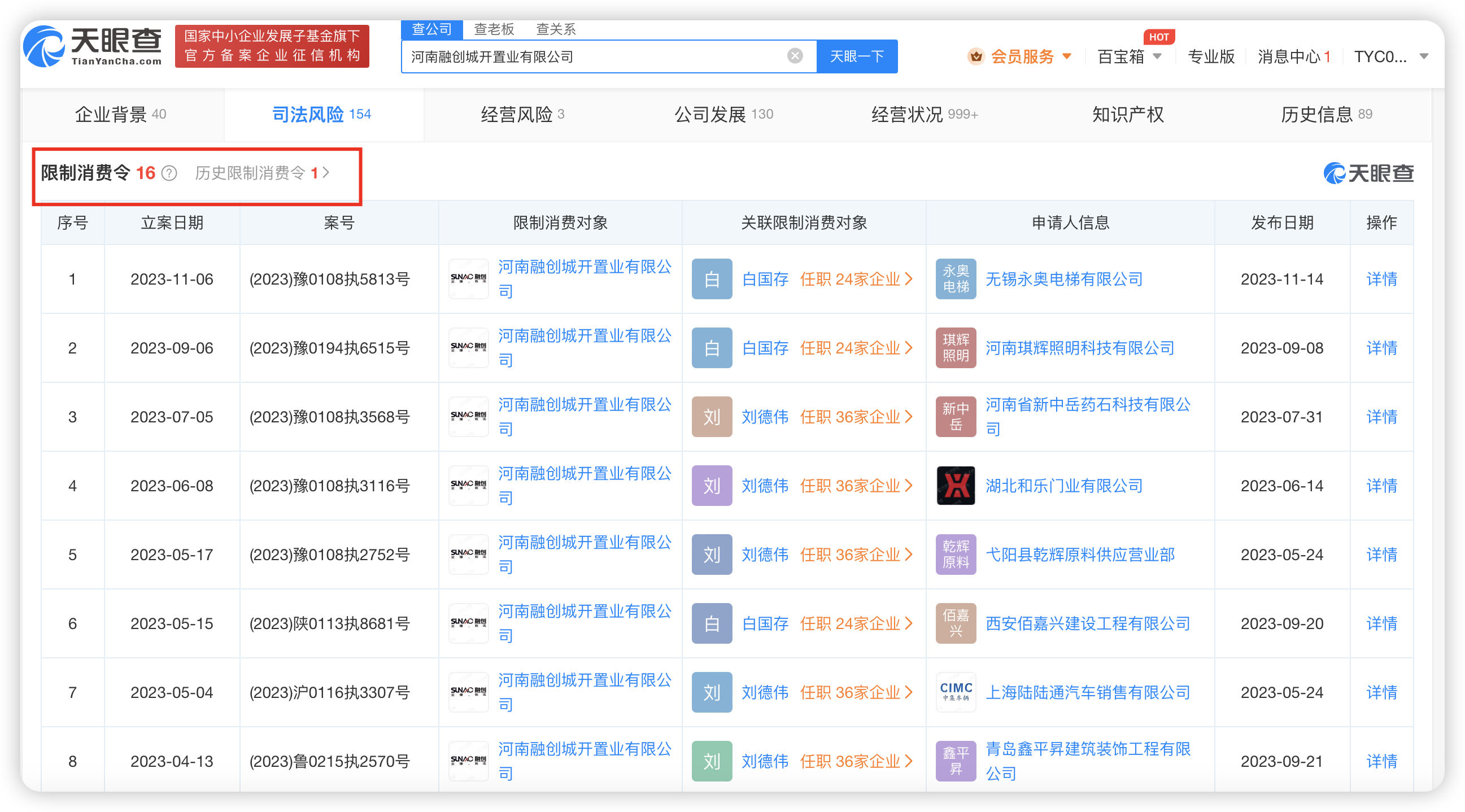Clear the search box with X icon
The image size is (1465, 812).
[x=795, y=56]
